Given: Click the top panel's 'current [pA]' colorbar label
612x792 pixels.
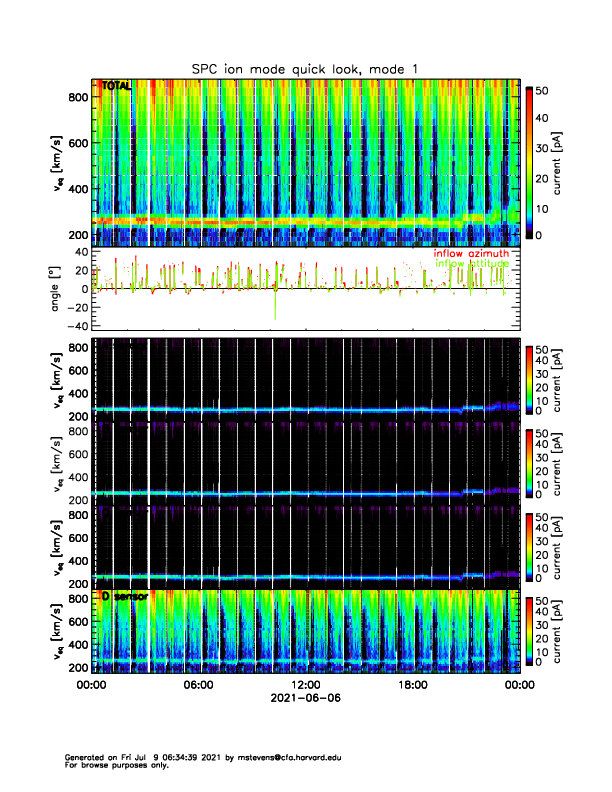Looking at the screenshot, I should [x=570, y=161].
